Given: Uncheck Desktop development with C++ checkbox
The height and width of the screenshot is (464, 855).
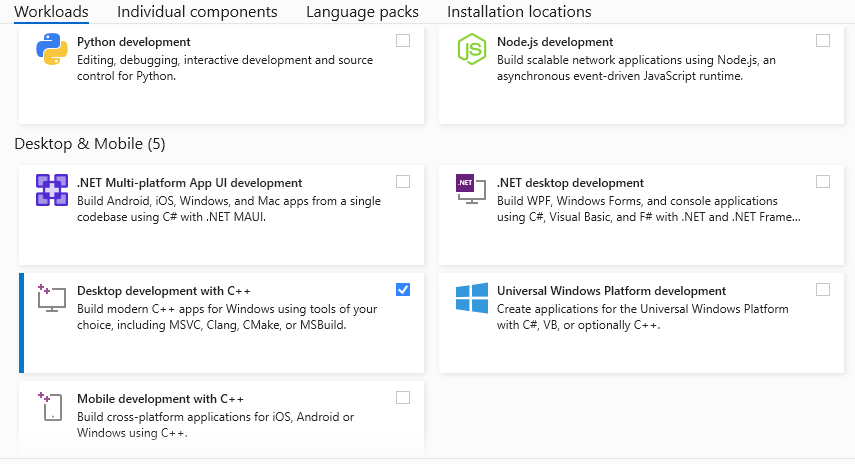Looking at the screenshot, I should coord(403,290).
